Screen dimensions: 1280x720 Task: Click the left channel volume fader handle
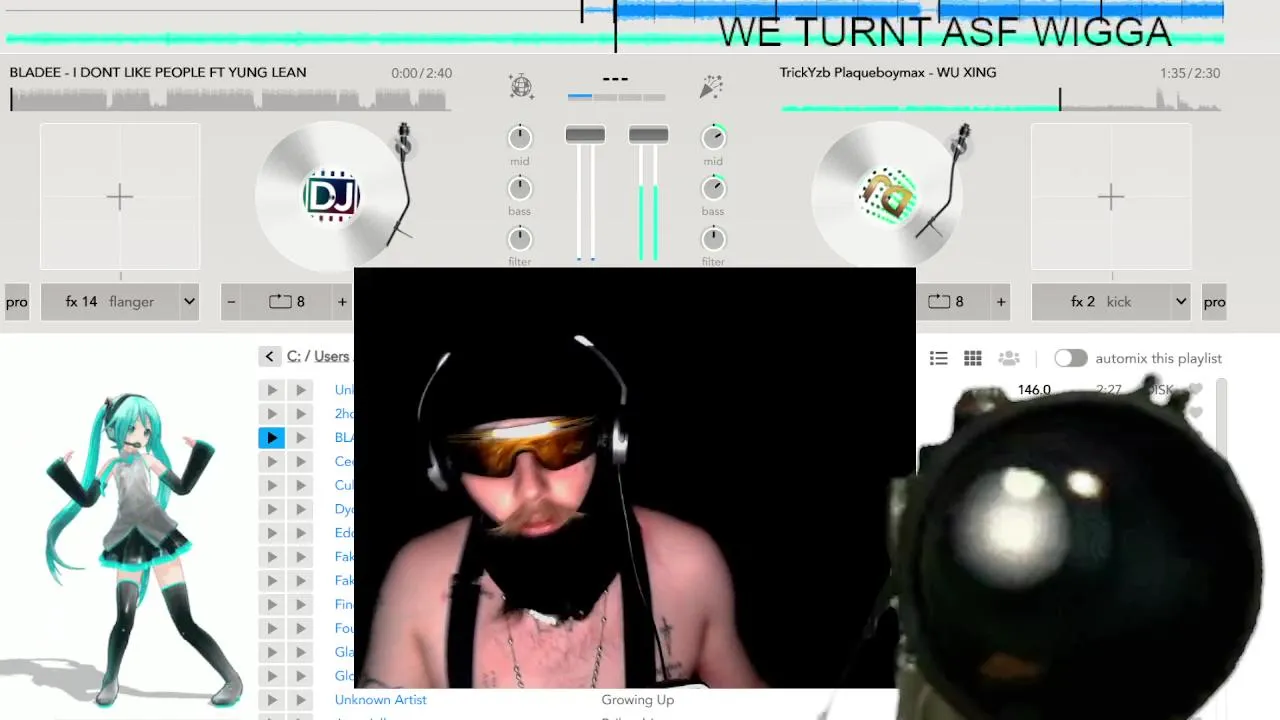(585, 134)
